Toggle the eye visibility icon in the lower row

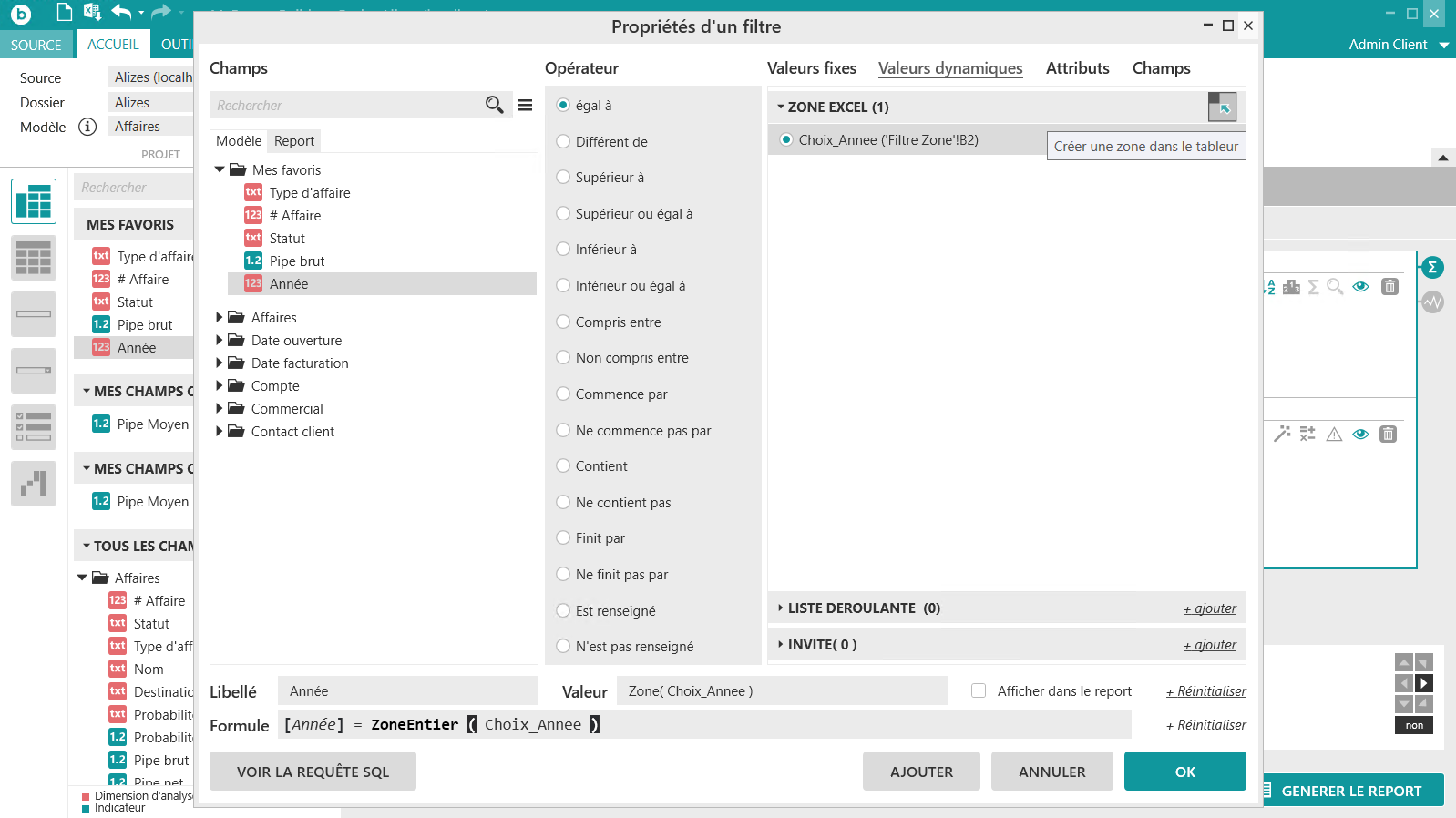click(x=1360, y=435)
